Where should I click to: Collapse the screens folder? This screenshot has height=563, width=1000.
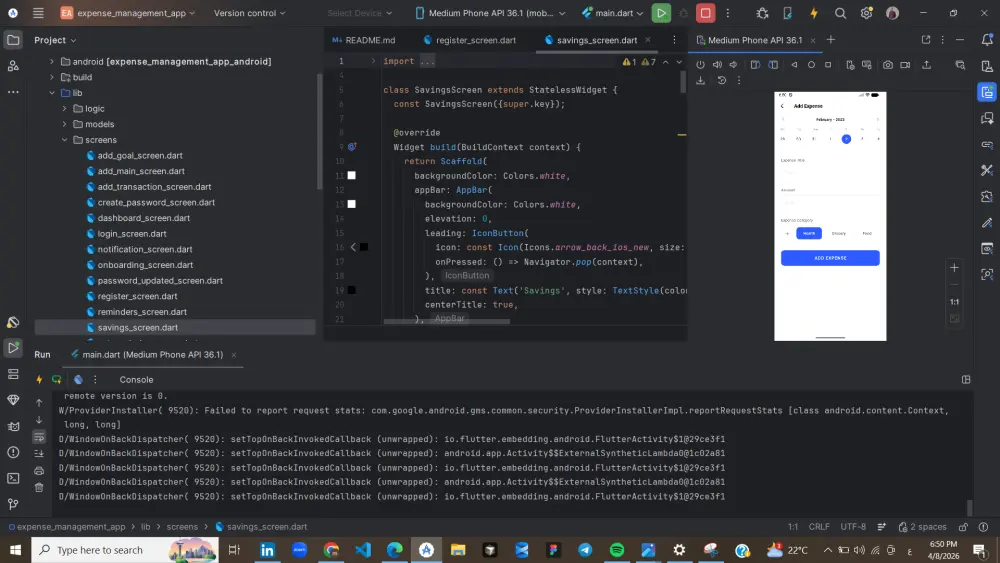(x=64, y=140)
